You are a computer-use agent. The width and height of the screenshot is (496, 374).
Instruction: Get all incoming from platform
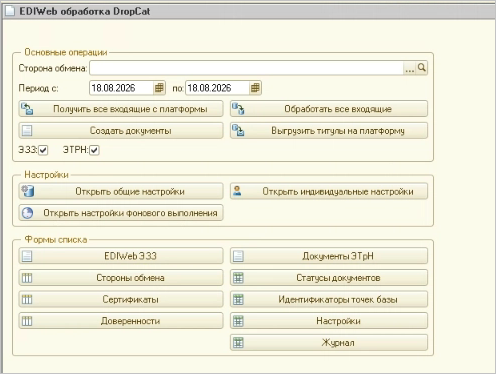(x=121, y=109)
